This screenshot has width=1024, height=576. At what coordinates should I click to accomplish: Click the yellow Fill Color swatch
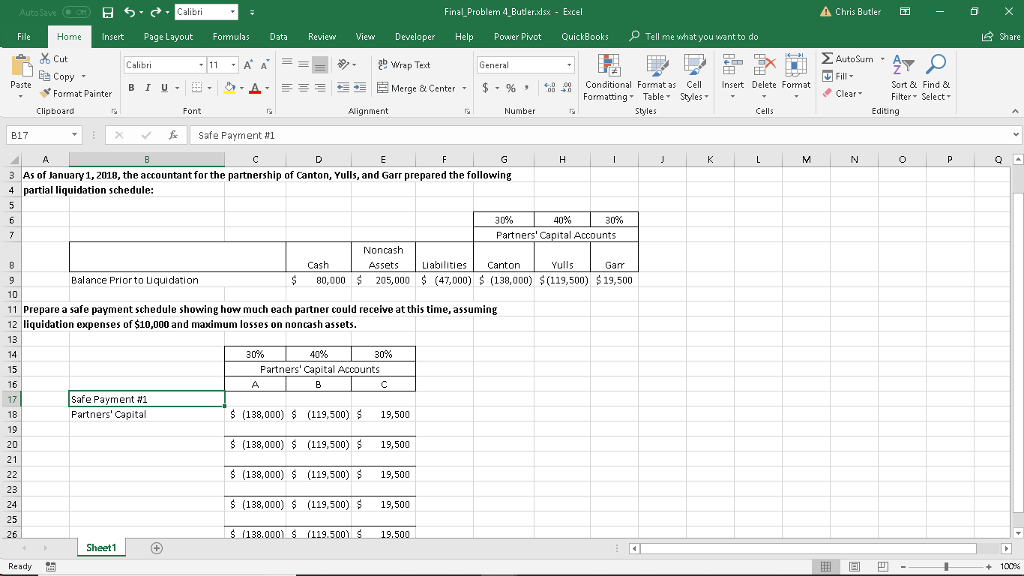229,88
